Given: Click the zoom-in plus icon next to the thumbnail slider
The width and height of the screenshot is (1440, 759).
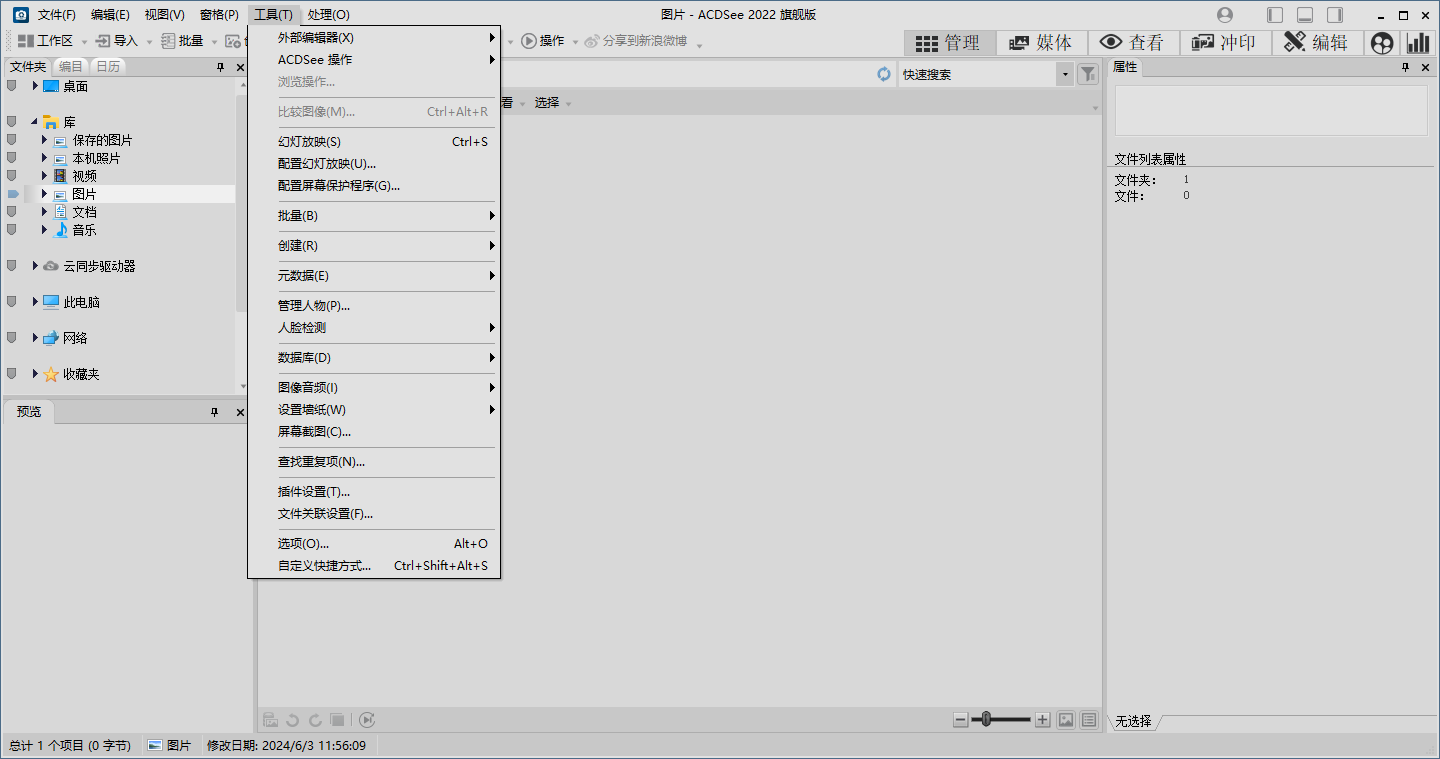Looking at the screenshot, I should pos(1042,719).
